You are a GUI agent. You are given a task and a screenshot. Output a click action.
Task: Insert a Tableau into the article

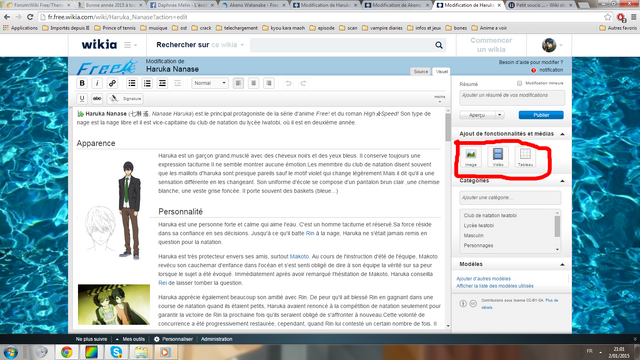[x=525, y=157]
